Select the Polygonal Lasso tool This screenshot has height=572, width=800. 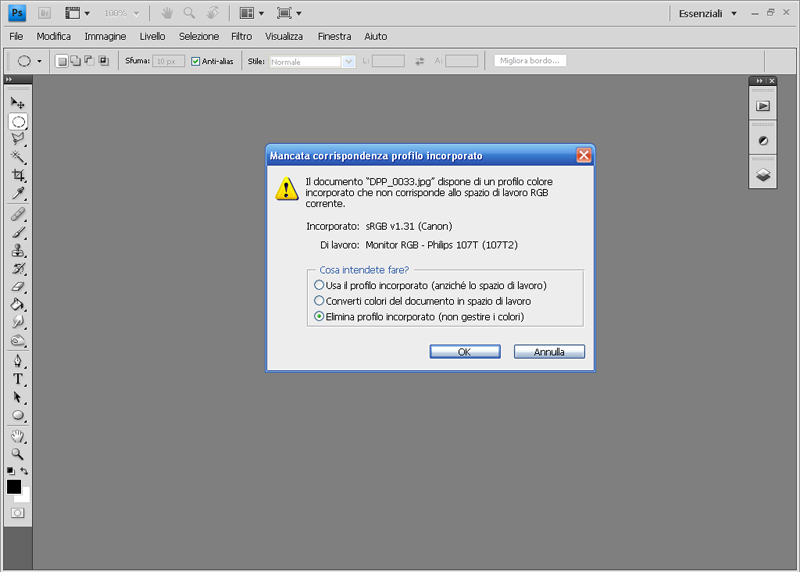[x=18, y=139]
